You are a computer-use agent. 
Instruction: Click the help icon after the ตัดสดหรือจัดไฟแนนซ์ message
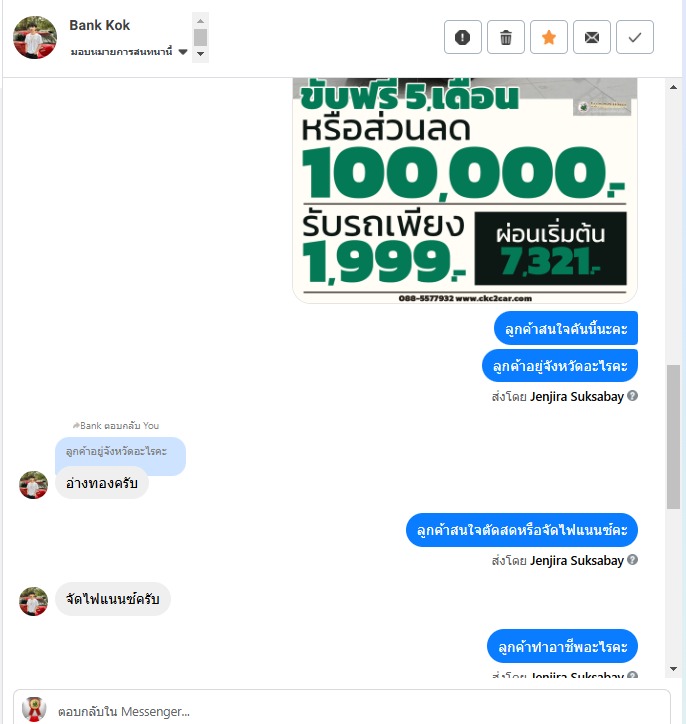[632, 560]
